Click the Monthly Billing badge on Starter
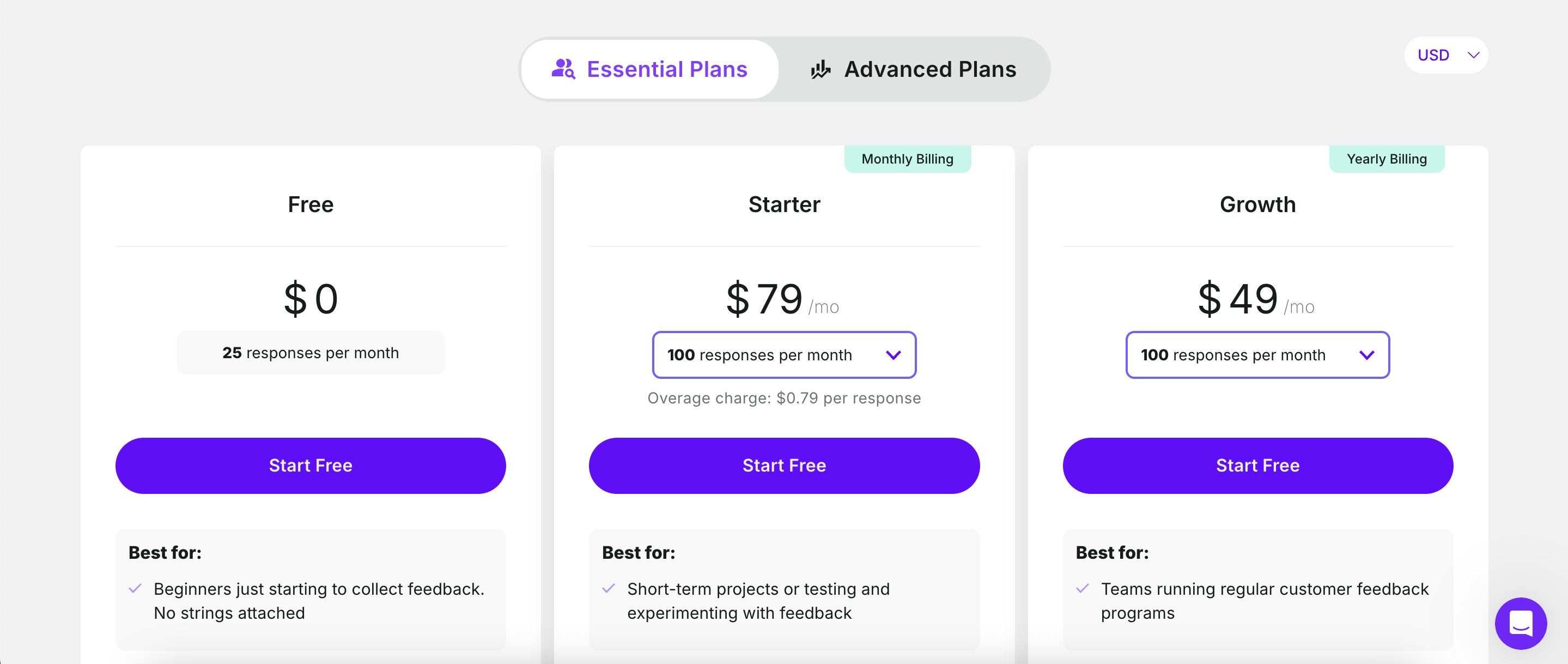This screenshot has width=1568, height=664. coord(907,159)
